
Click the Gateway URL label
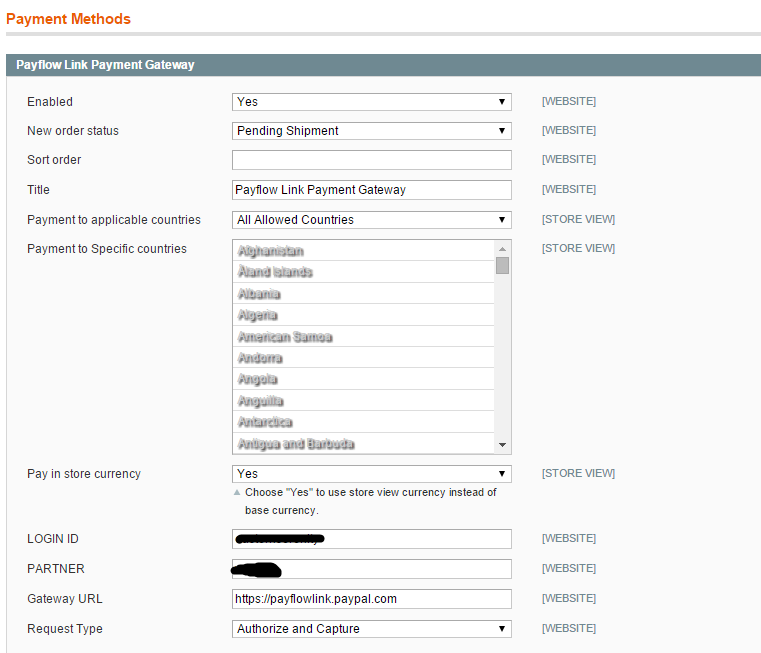[x=65, y=599]
